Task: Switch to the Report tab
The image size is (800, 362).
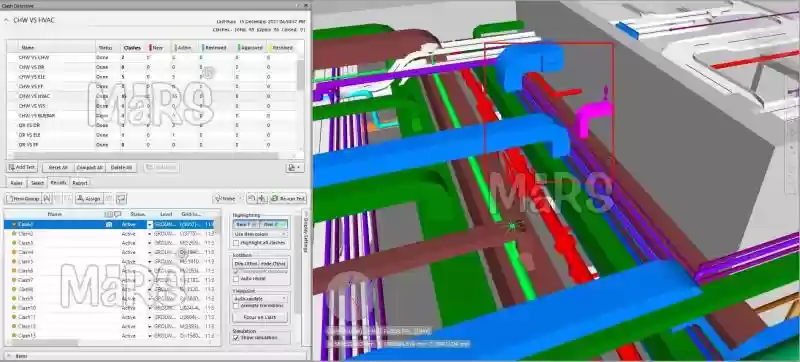Action: 80,183
